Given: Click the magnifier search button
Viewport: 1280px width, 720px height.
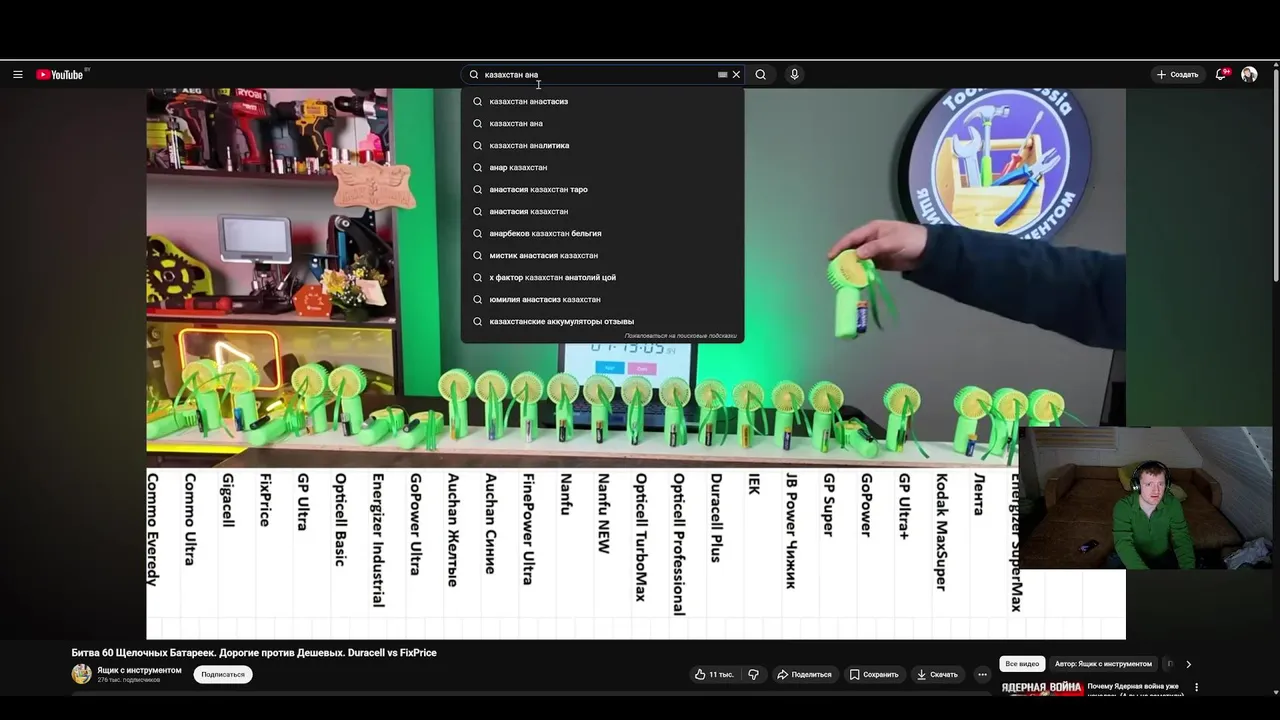Looking at the screenshot, I should [761, 75].
